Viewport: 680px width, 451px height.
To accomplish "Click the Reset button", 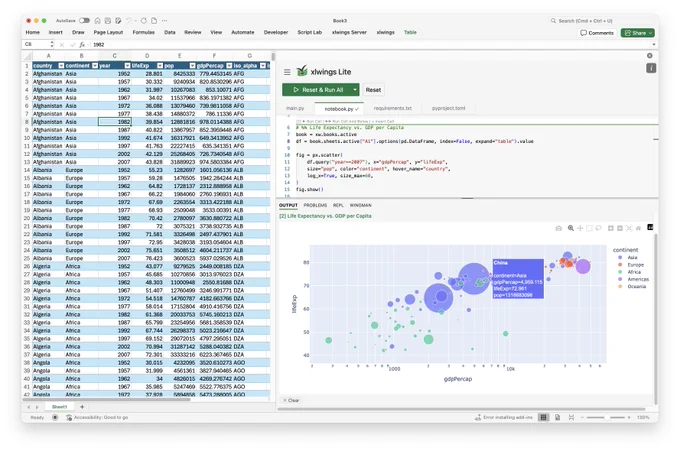I will (373, 90).
